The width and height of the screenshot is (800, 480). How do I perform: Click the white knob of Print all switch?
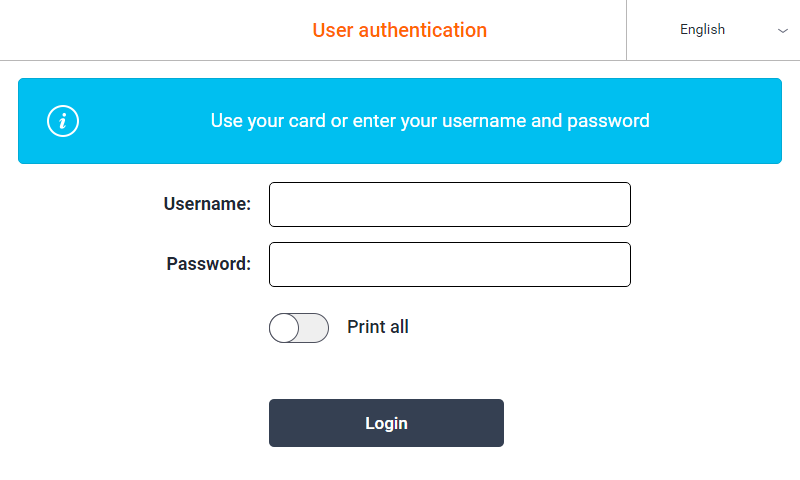click(284, 327)
